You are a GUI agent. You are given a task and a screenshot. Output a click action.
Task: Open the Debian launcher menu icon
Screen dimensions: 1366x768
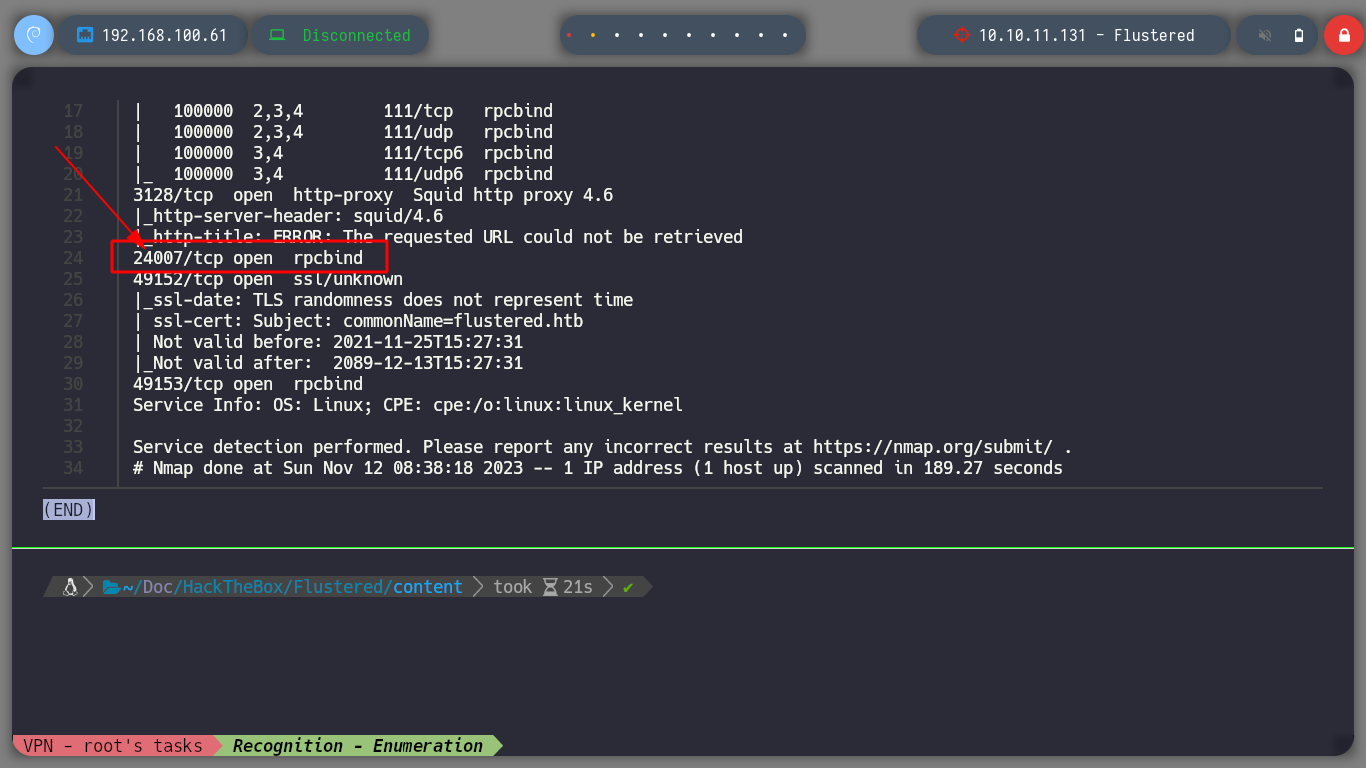(x=33, y=35)
